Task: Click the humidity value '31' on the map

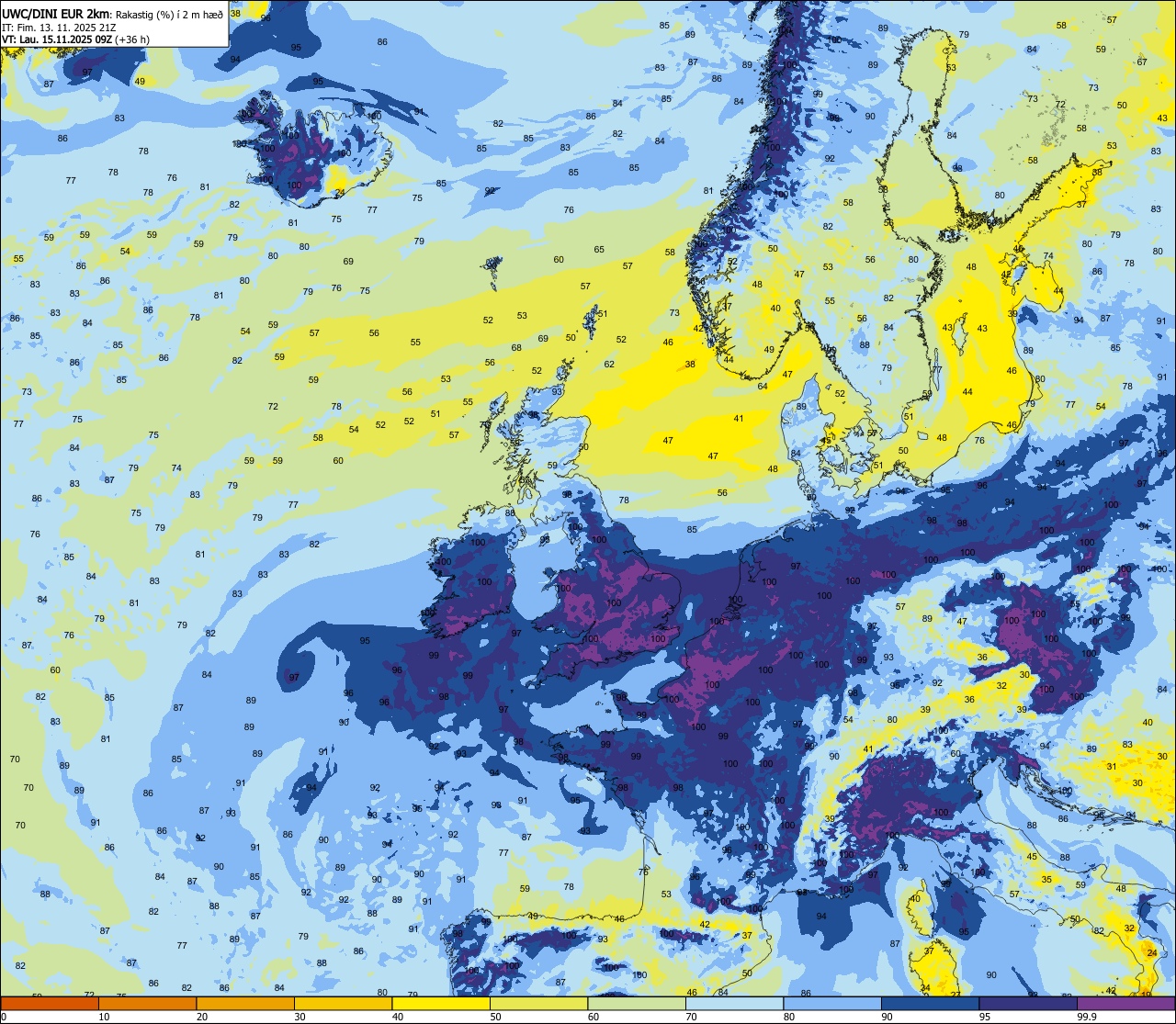Action: pos(1112,767)
